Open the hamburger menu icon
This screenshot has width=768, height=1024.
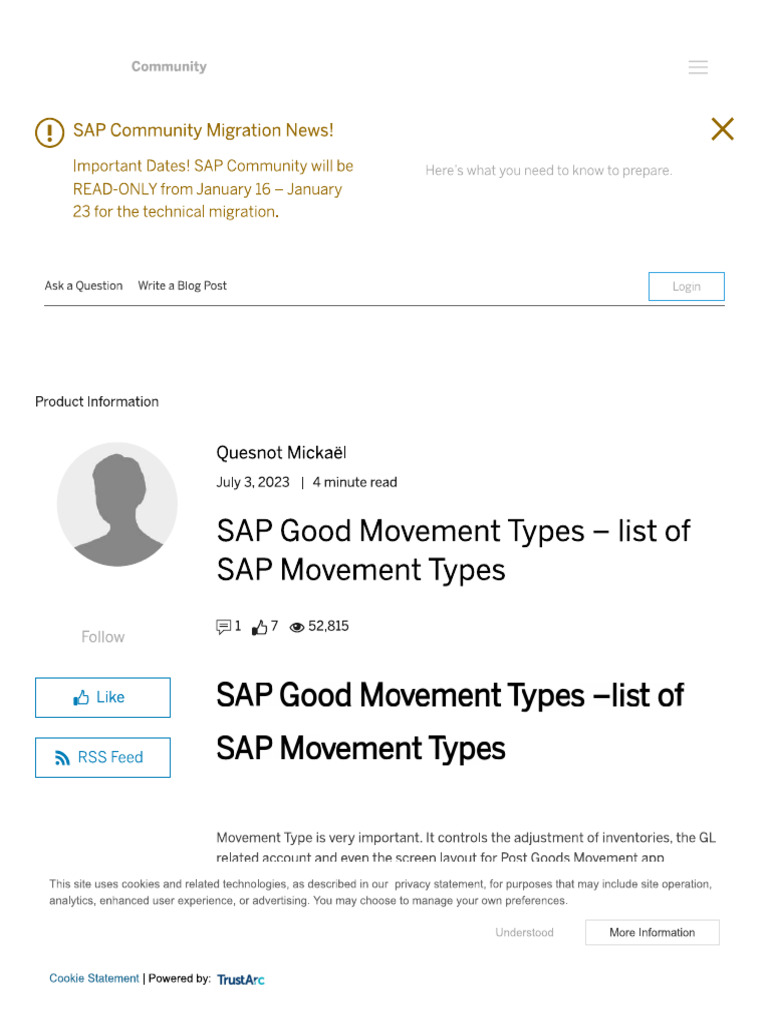pyautogui.click(x=698, y=67)
